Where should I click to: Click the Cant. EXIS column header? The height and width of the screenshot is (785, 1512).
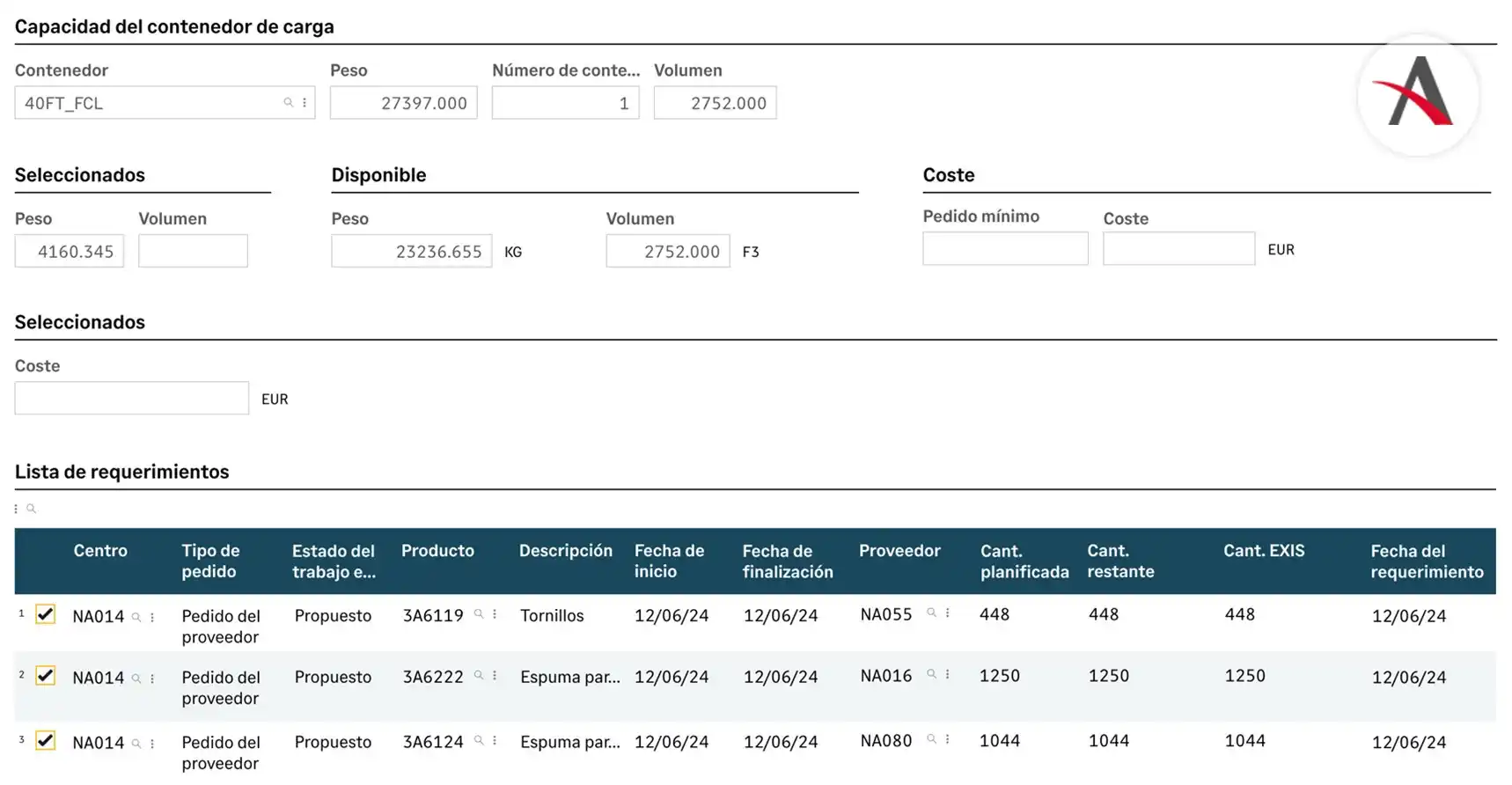click(x=1264, y=551)
